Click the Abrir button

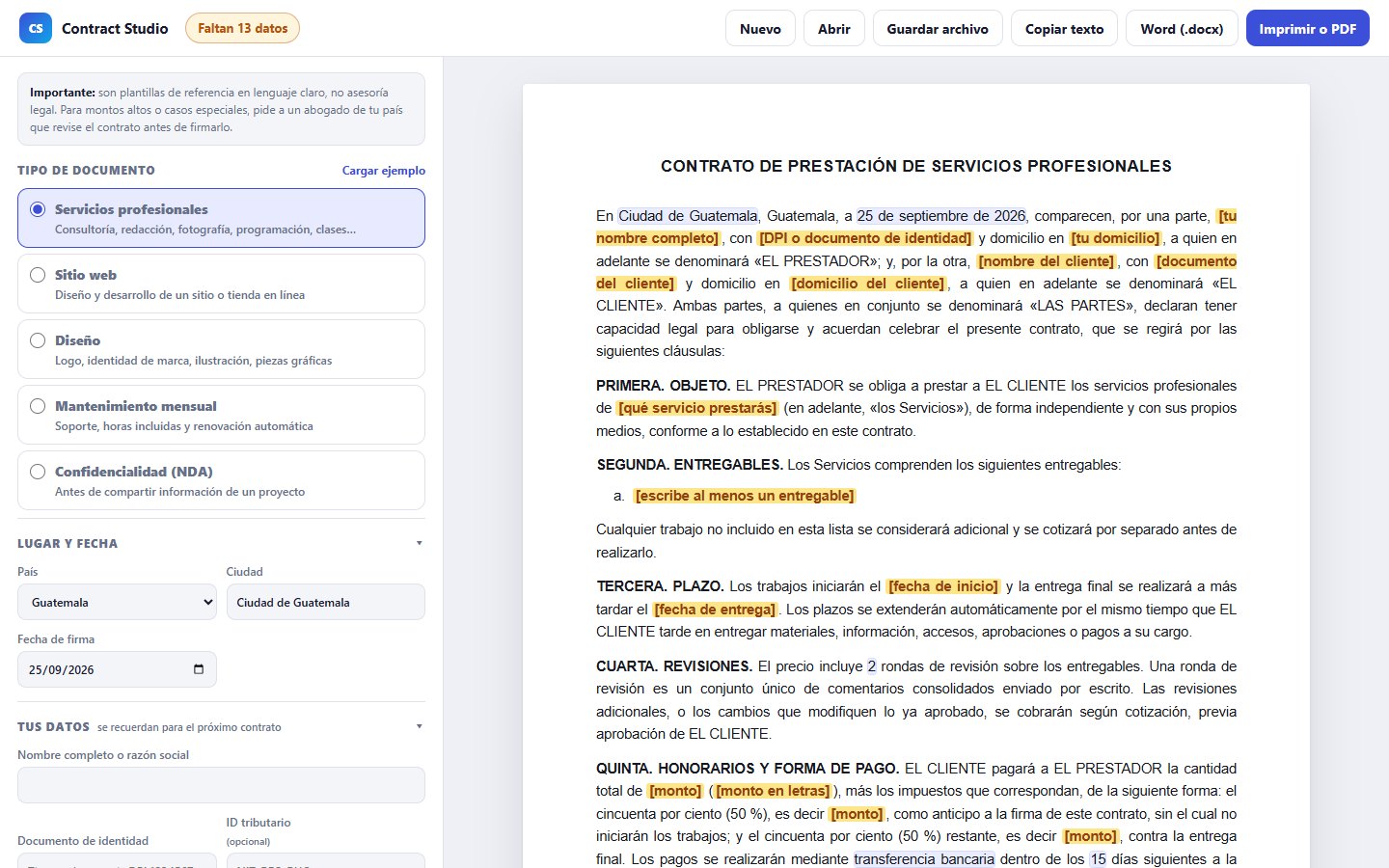834,29
